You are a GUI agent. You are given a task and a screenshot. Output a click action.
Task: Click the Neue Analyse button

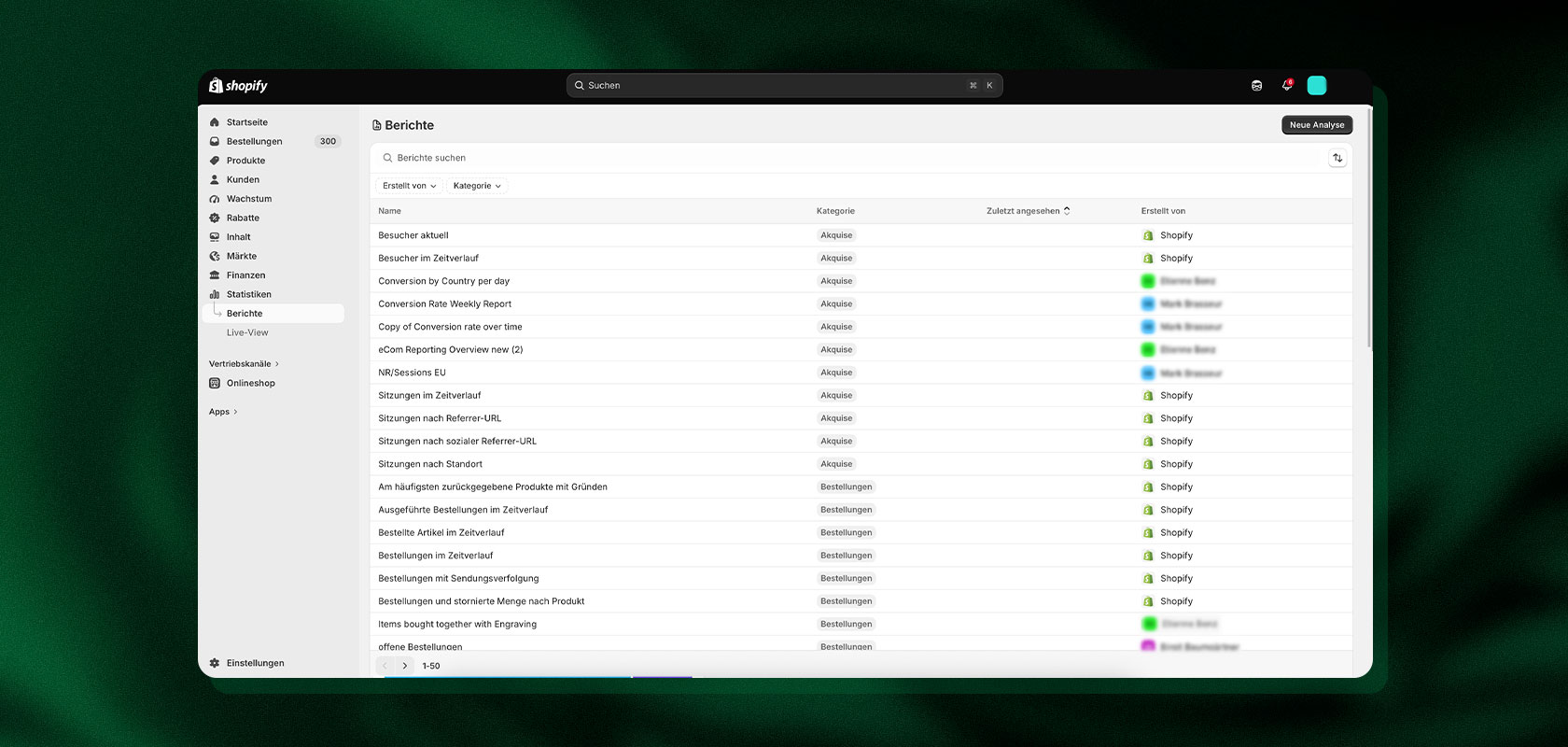point(1317,125)
